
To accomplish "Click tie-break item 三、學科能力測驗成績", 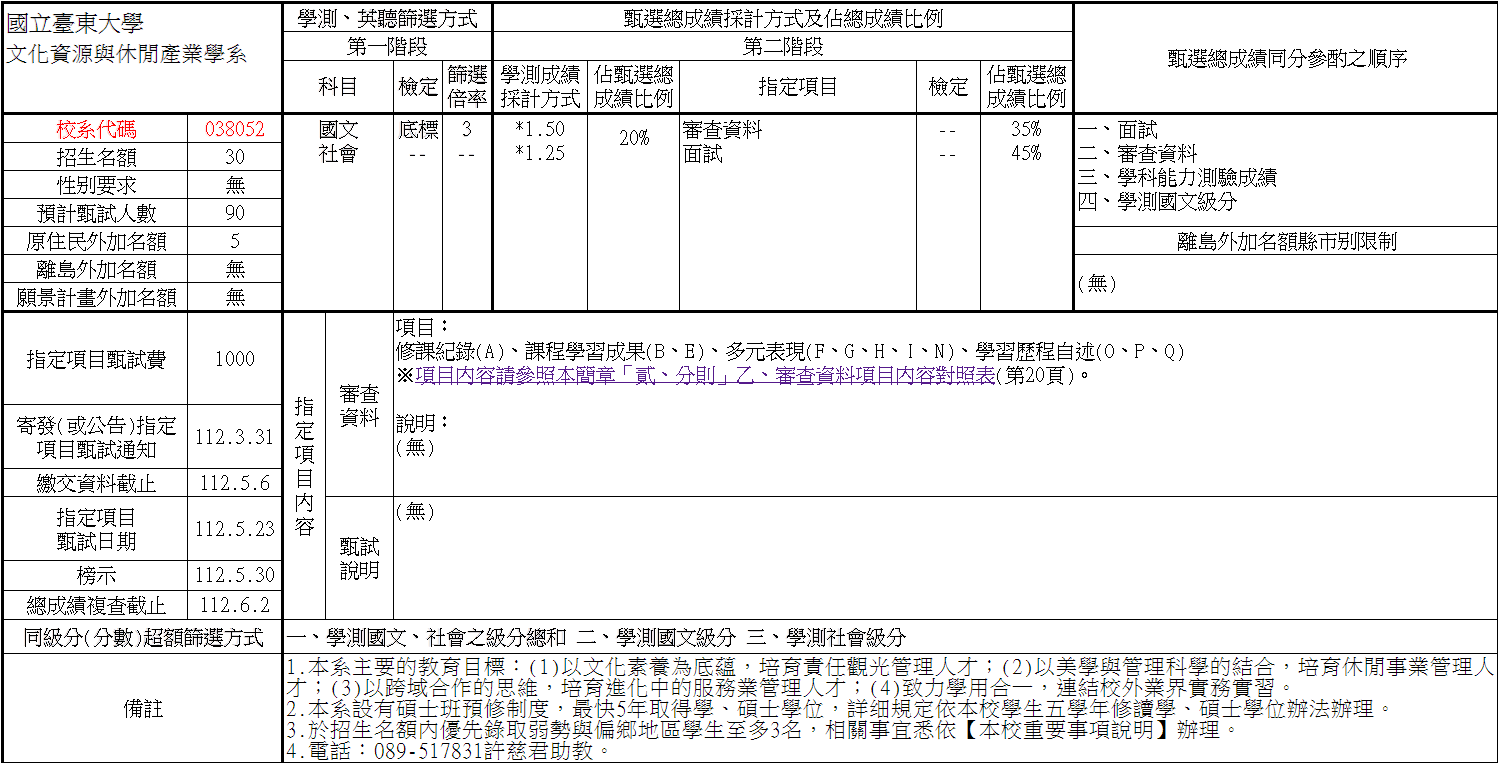I will coord(1177,177).
